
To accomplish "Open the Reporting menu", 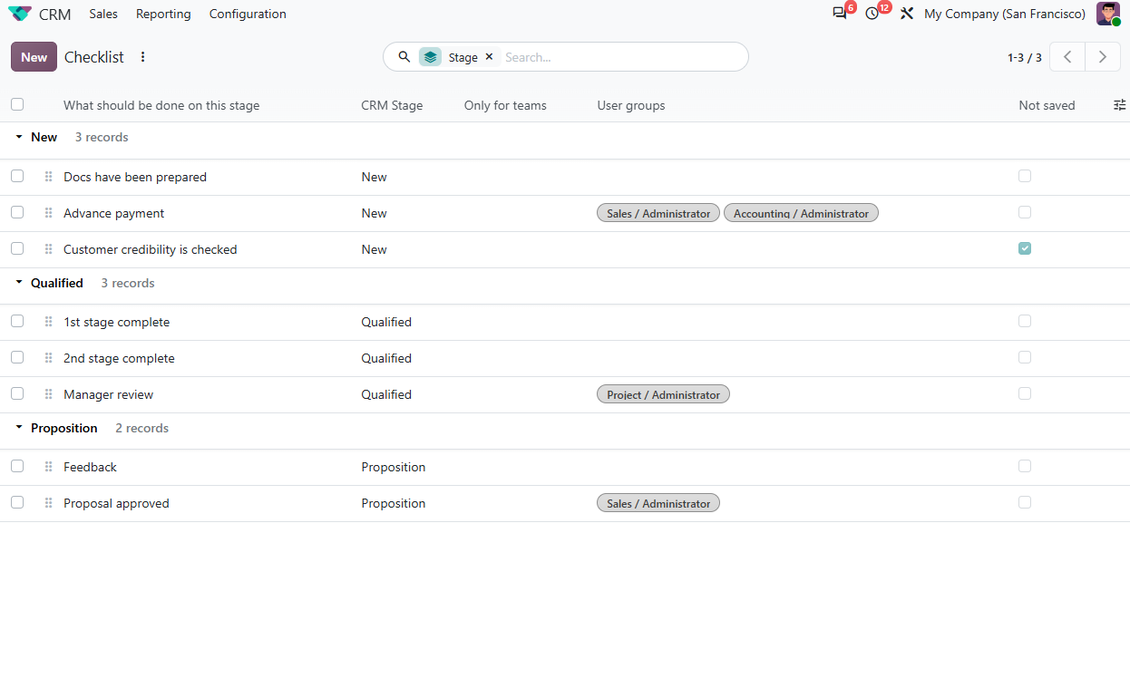I will pos(164,14).
